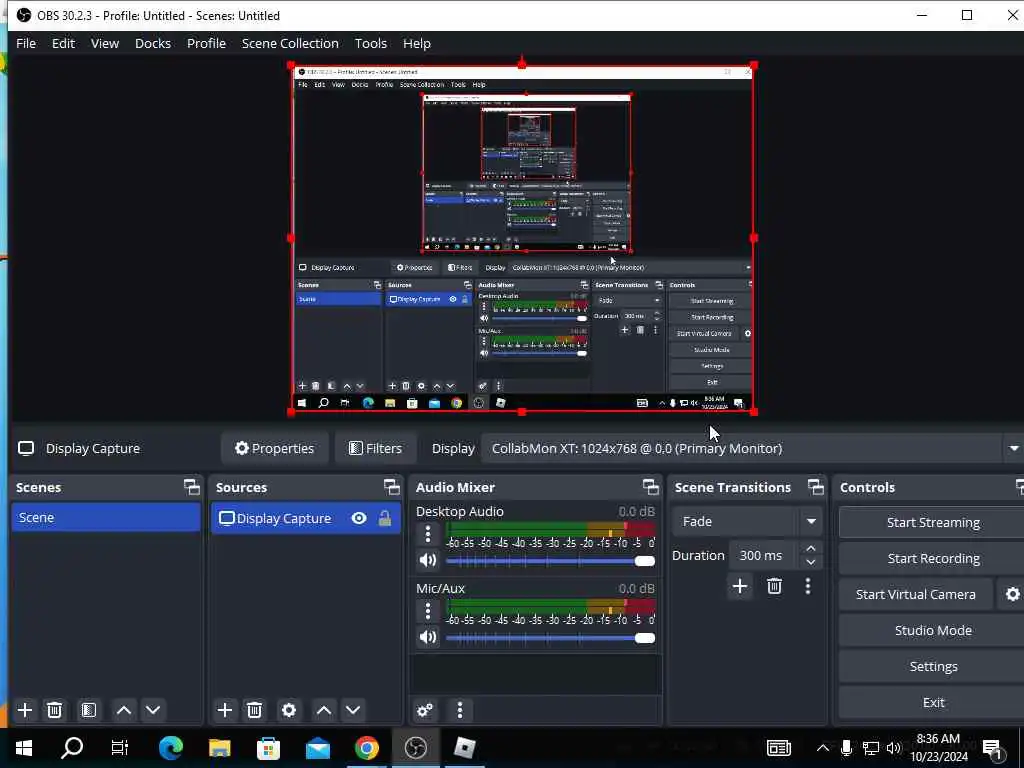Adjust the Desktop Audio volume slider
Viewport: 1024px width, 768px height.
550,561
